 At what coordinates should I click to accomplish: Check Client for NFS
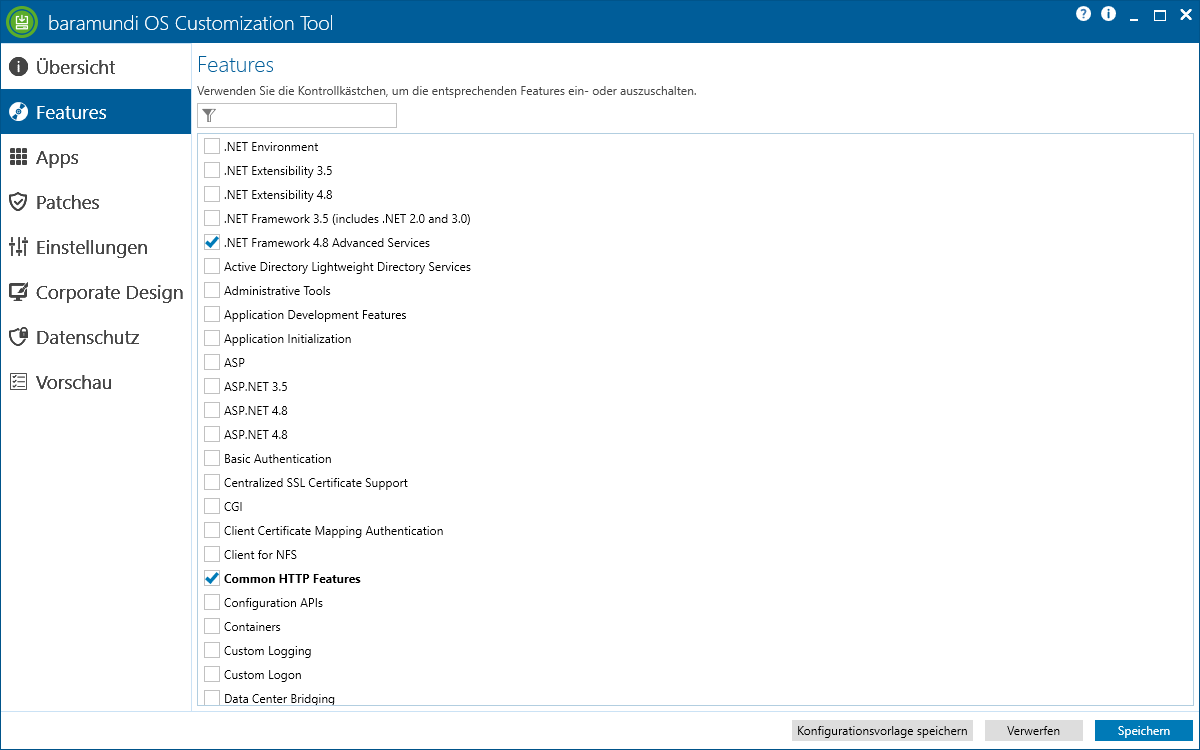212,554
